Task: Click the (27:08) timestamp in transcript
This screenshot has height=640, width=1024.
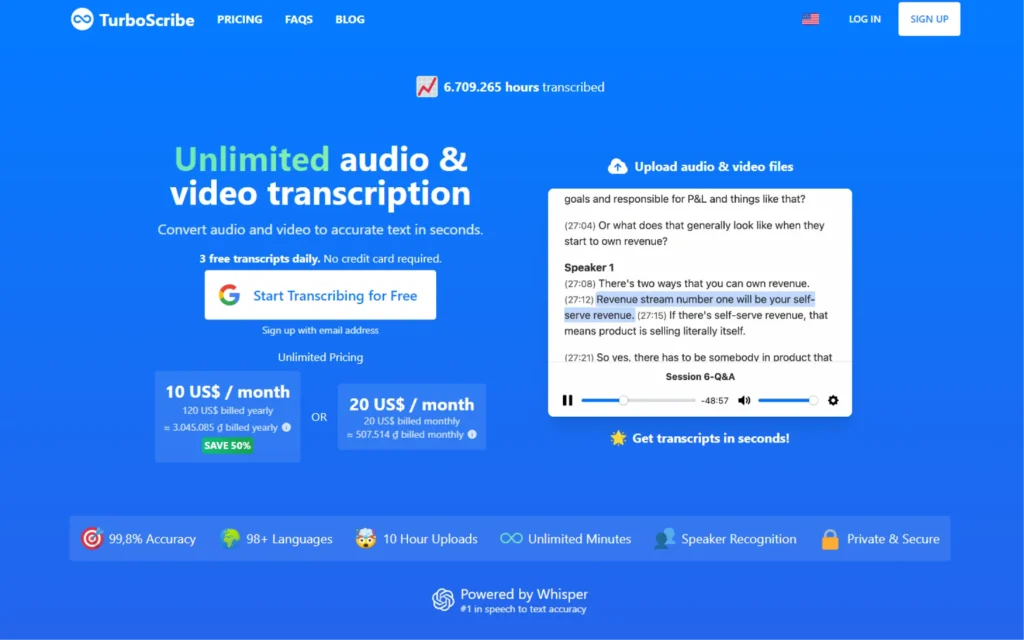Action: (580, 284)
